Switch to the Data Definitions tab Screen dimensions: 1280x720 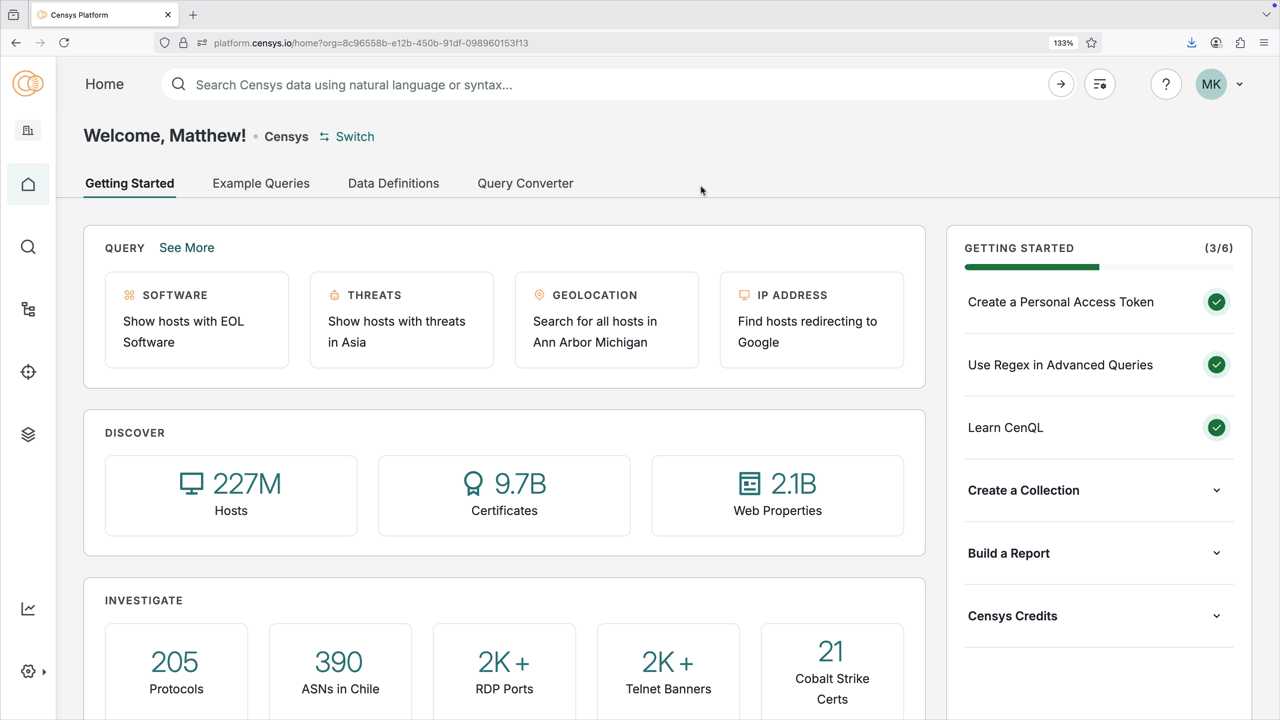[x=393, y=183]
